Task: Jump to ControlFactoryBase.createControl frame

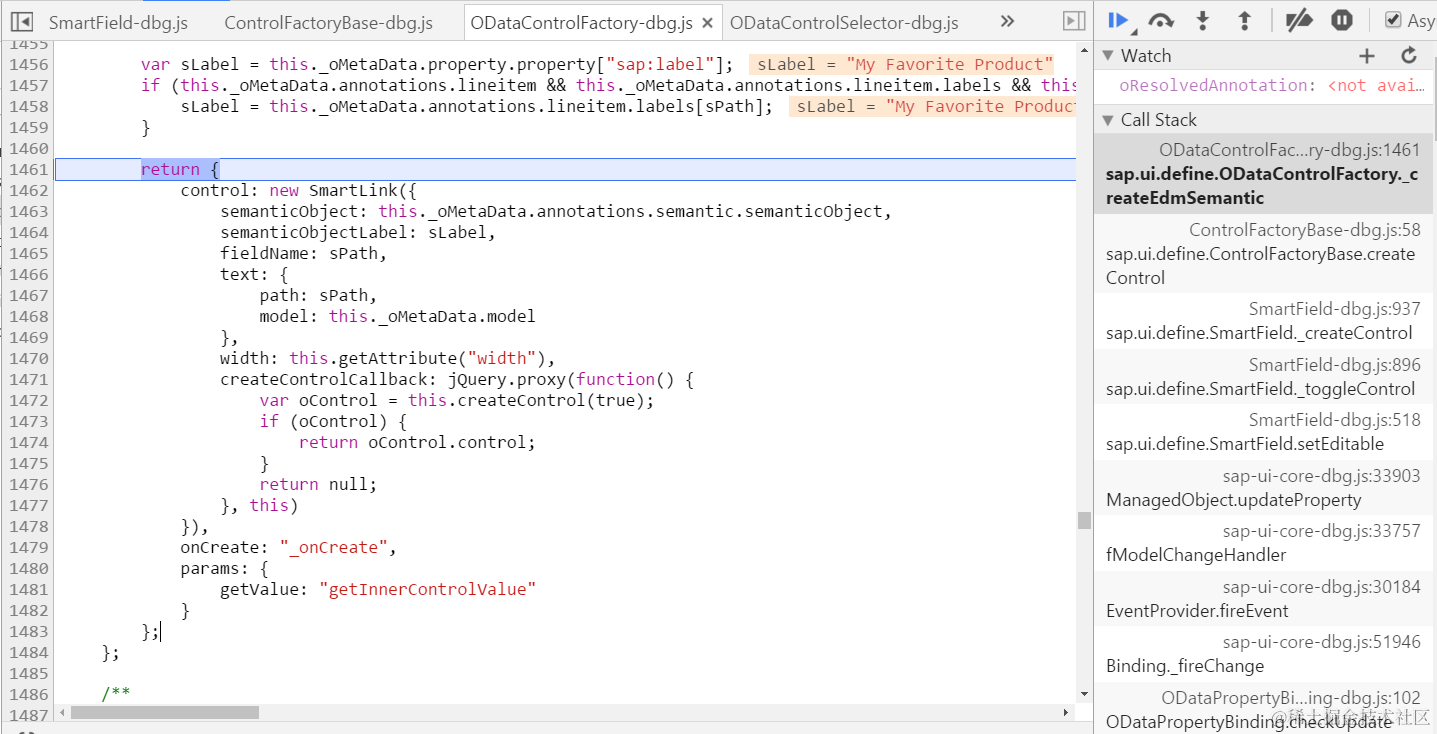Action: (1265, 254)
